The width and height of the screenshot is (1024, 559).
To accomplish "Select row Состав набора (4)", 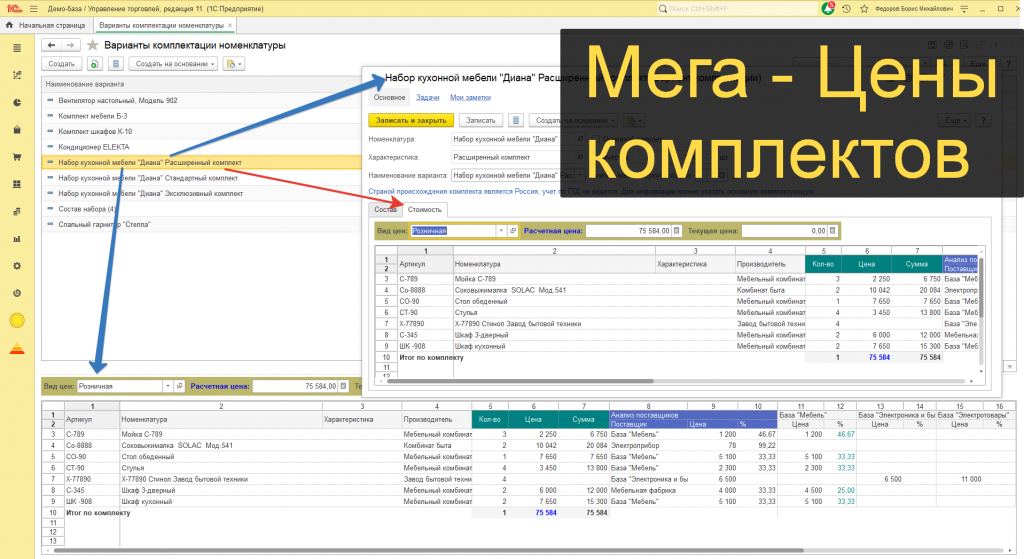I will [202, 209].
